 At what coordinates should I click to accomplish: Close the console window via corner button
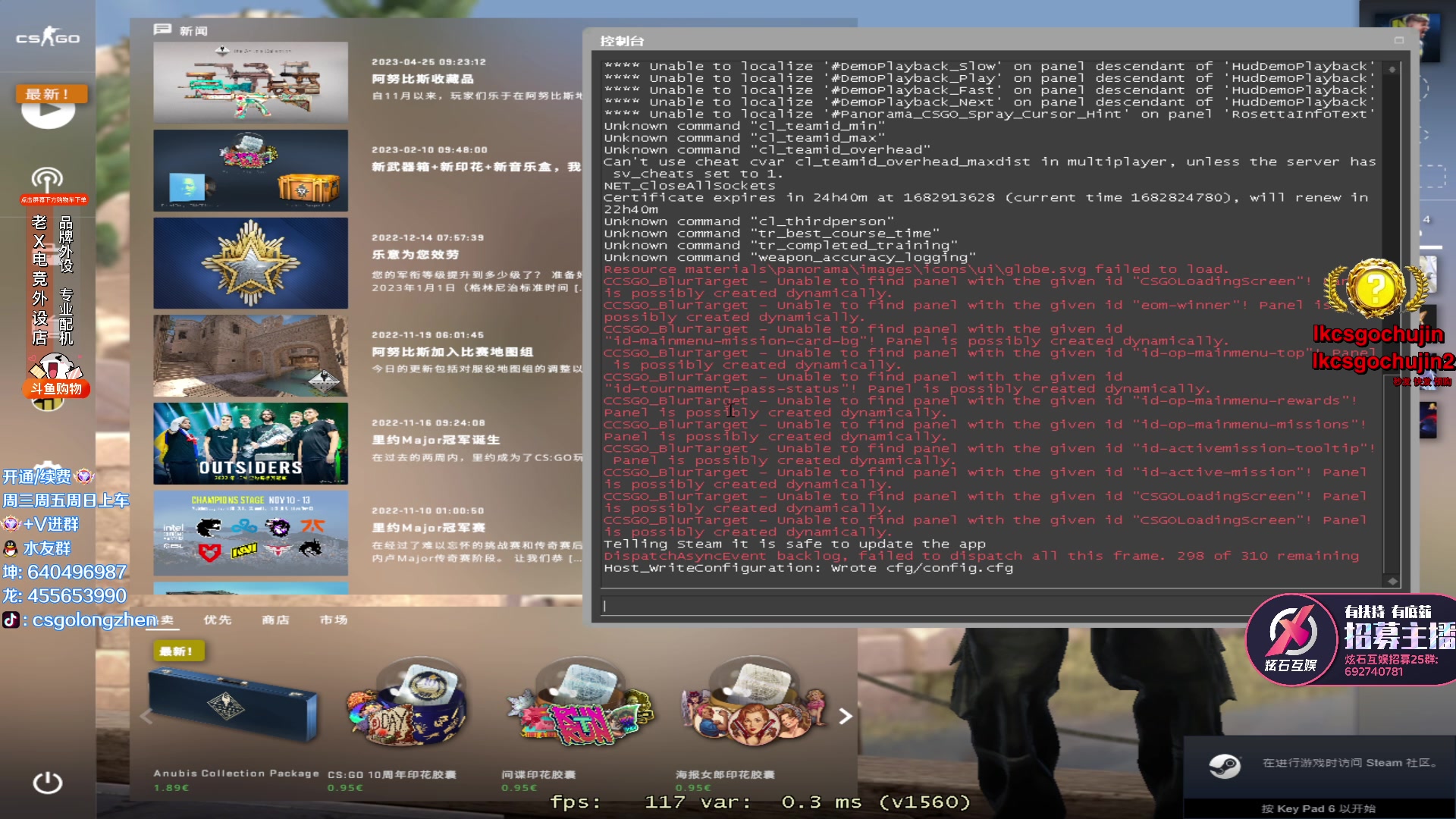pos(1399,40)
